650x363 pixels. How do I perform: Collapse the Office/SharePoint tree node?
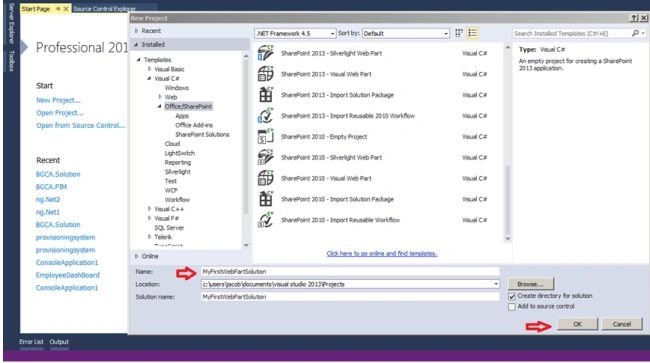pos(160,106)
